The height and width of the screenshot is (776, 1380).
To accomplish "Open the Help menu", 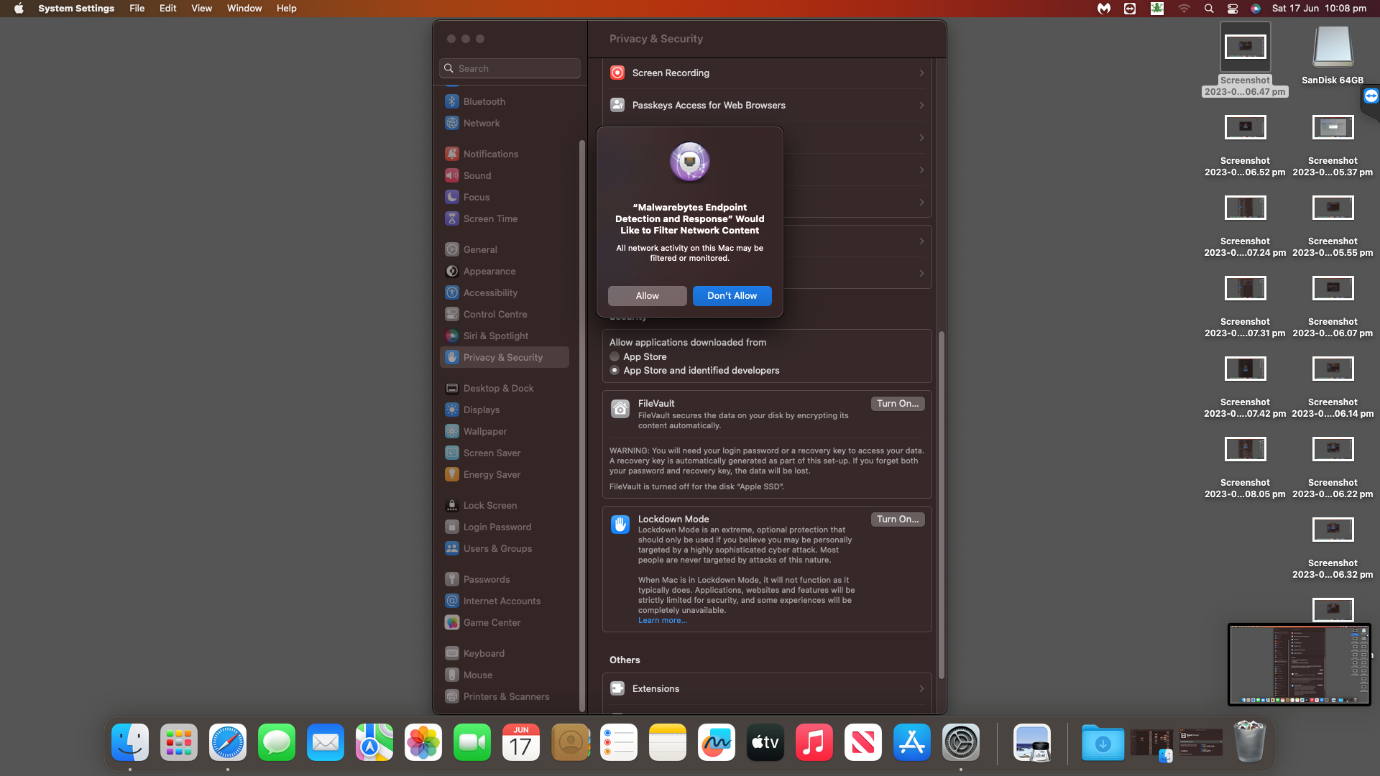I will [286, 8].
